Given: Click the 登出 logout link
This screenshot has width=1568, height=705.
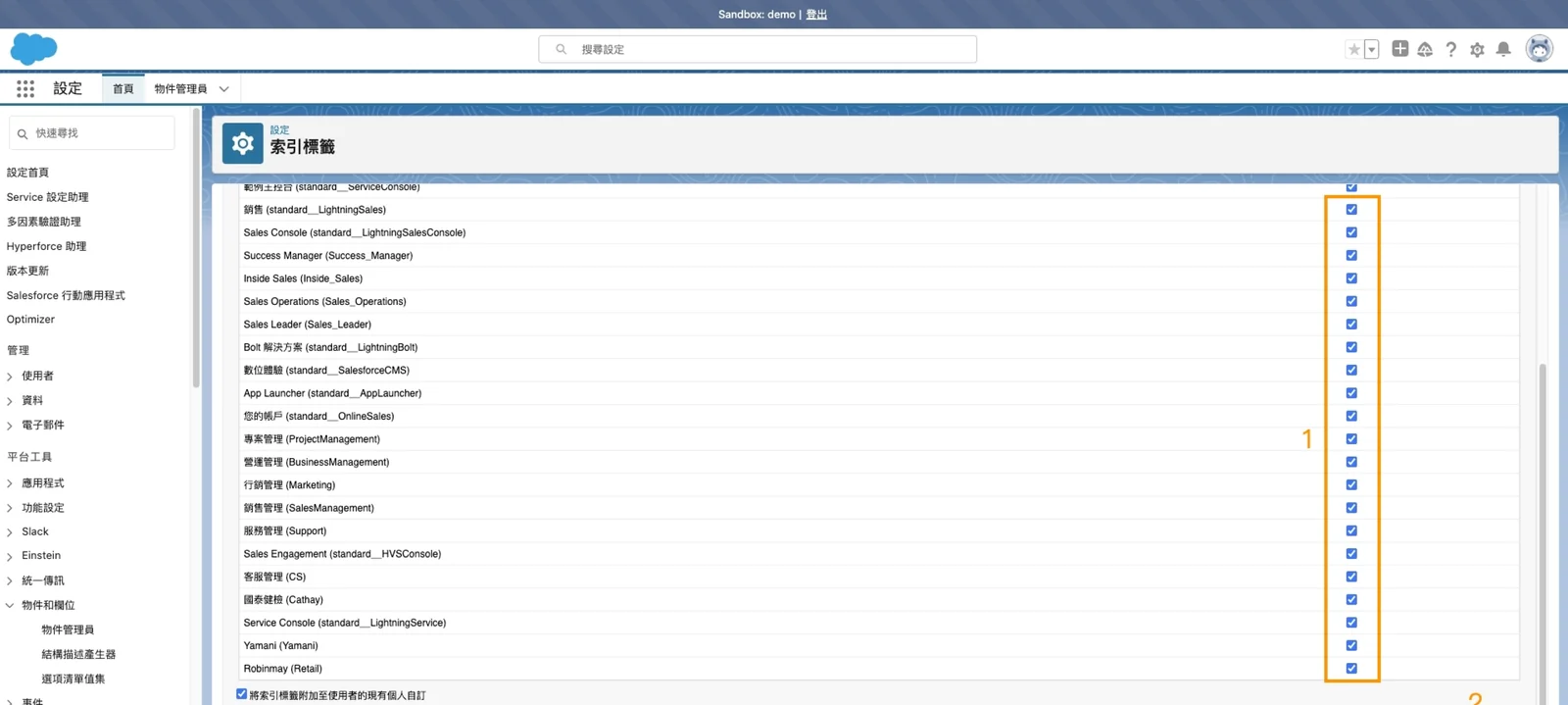Looking at the screenshot, I should 816,15.
